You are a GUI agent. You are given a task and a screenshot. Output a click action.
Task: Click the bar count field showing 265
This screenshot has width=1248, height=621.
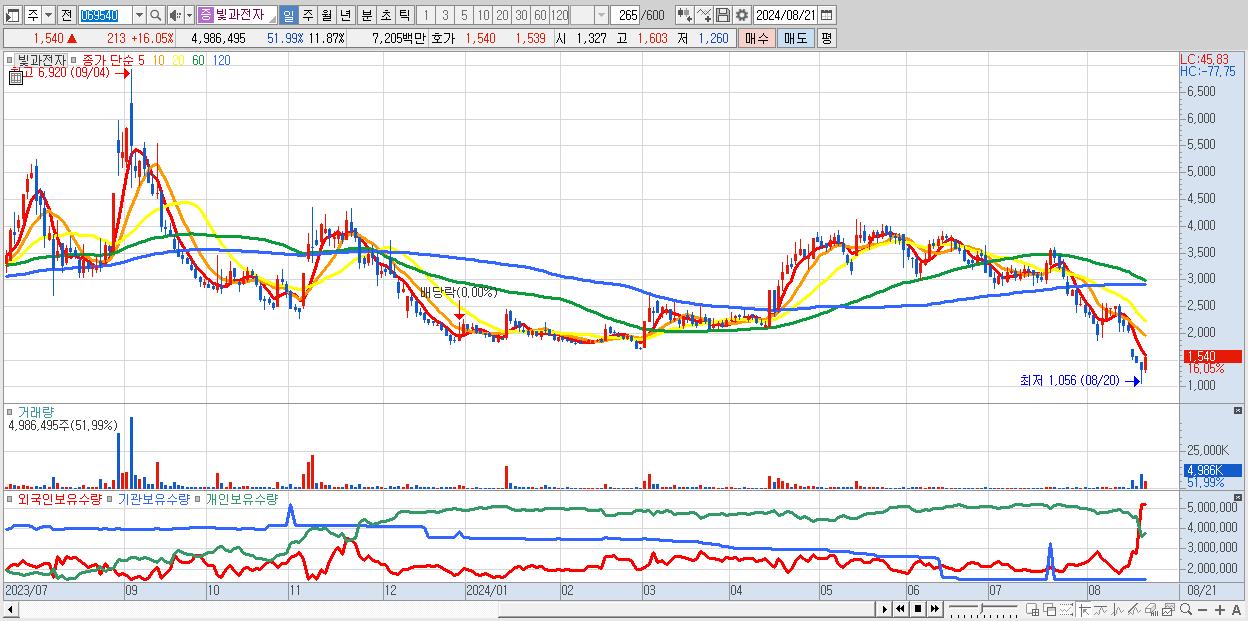(625, 15)
